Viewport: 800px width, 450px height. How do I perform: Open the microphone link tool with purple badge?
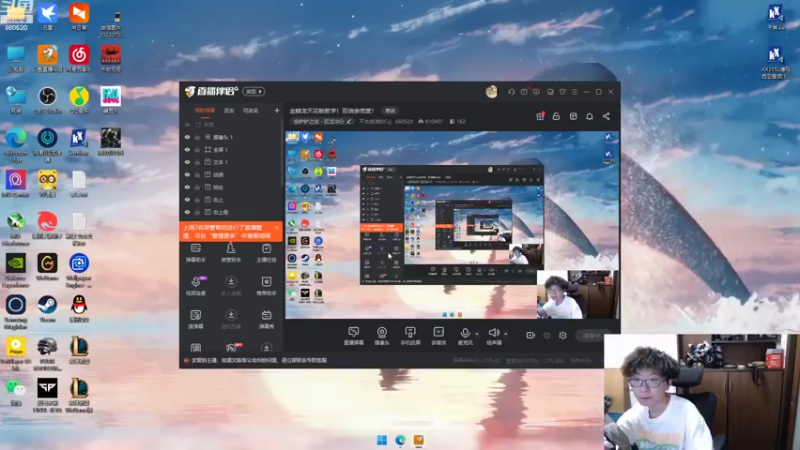(196, 286)
